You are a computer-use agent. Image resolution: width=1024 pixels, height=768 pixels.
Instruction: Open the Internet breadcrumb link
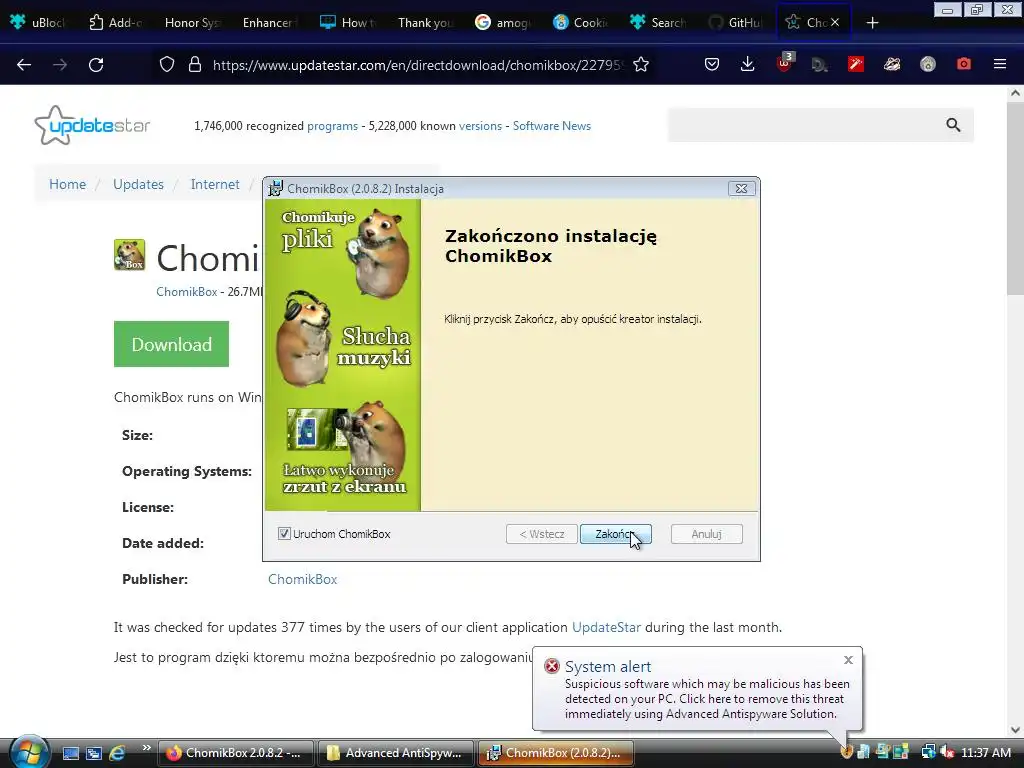(215, 184)
